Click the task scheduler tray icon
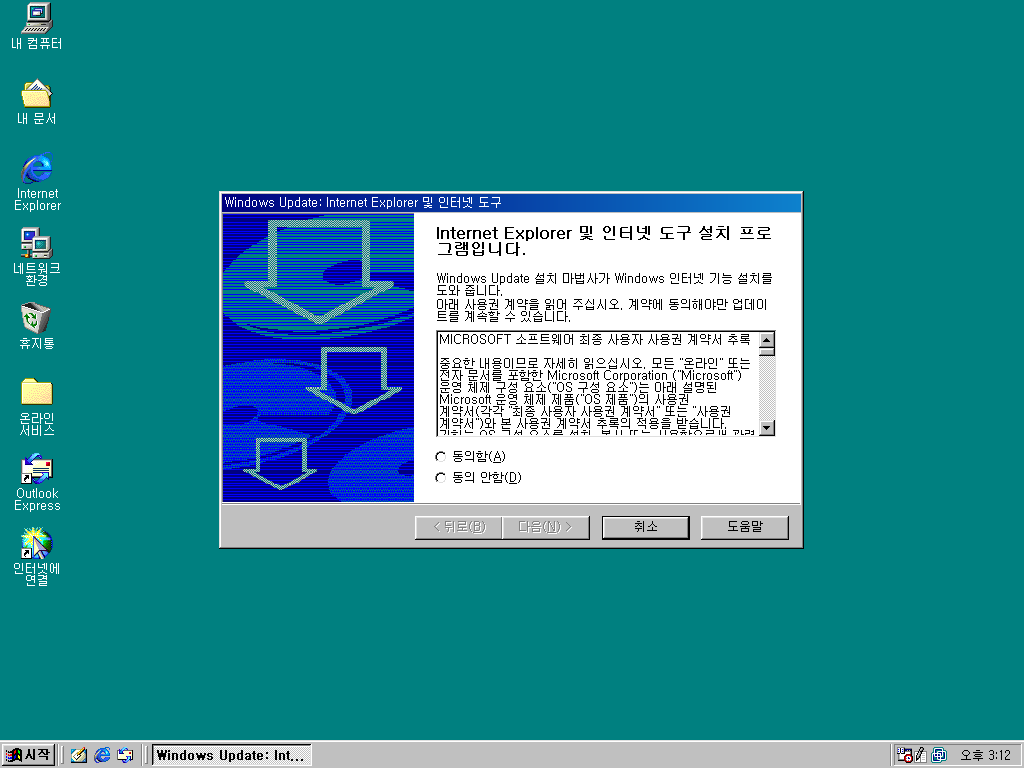The image size is (1024, 768). tap(904, 755)
